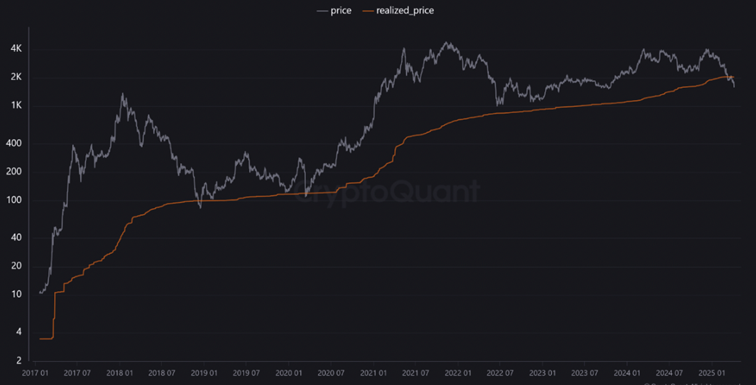Select the 2024 01 x-axis label
Screen dimensions: 756x385
pyautogui.click(x=627, y=373)
